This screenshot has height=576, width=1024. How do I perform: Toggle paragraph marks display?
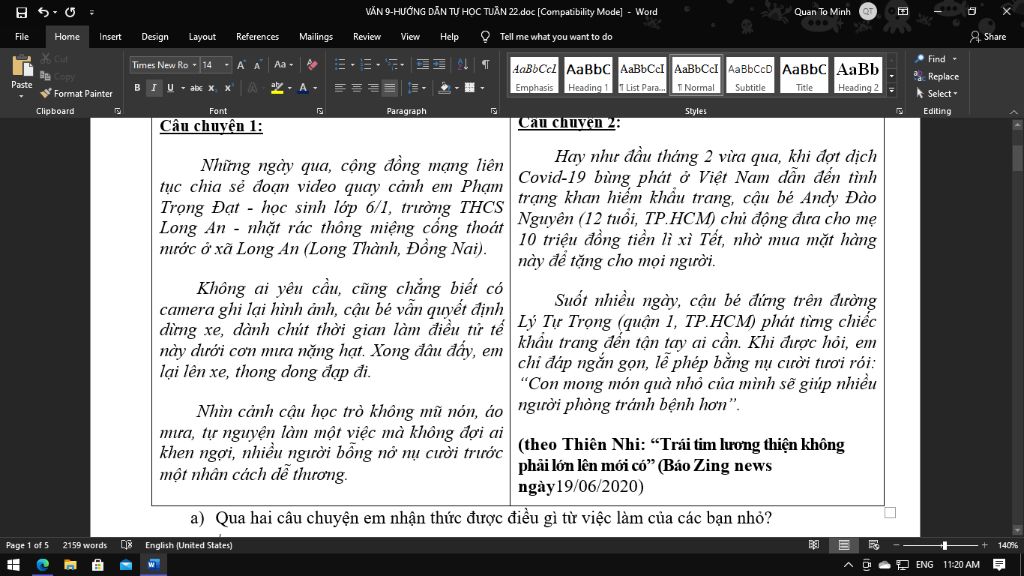coord(485,65)
